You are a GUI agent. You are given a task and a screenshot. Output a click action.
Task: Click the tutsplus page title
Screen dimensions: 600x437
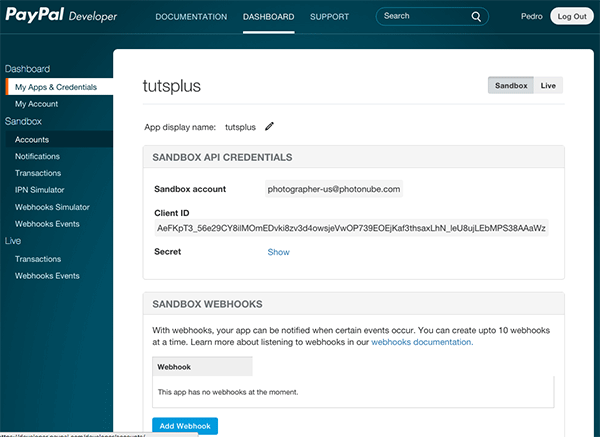tap(171, 86)
